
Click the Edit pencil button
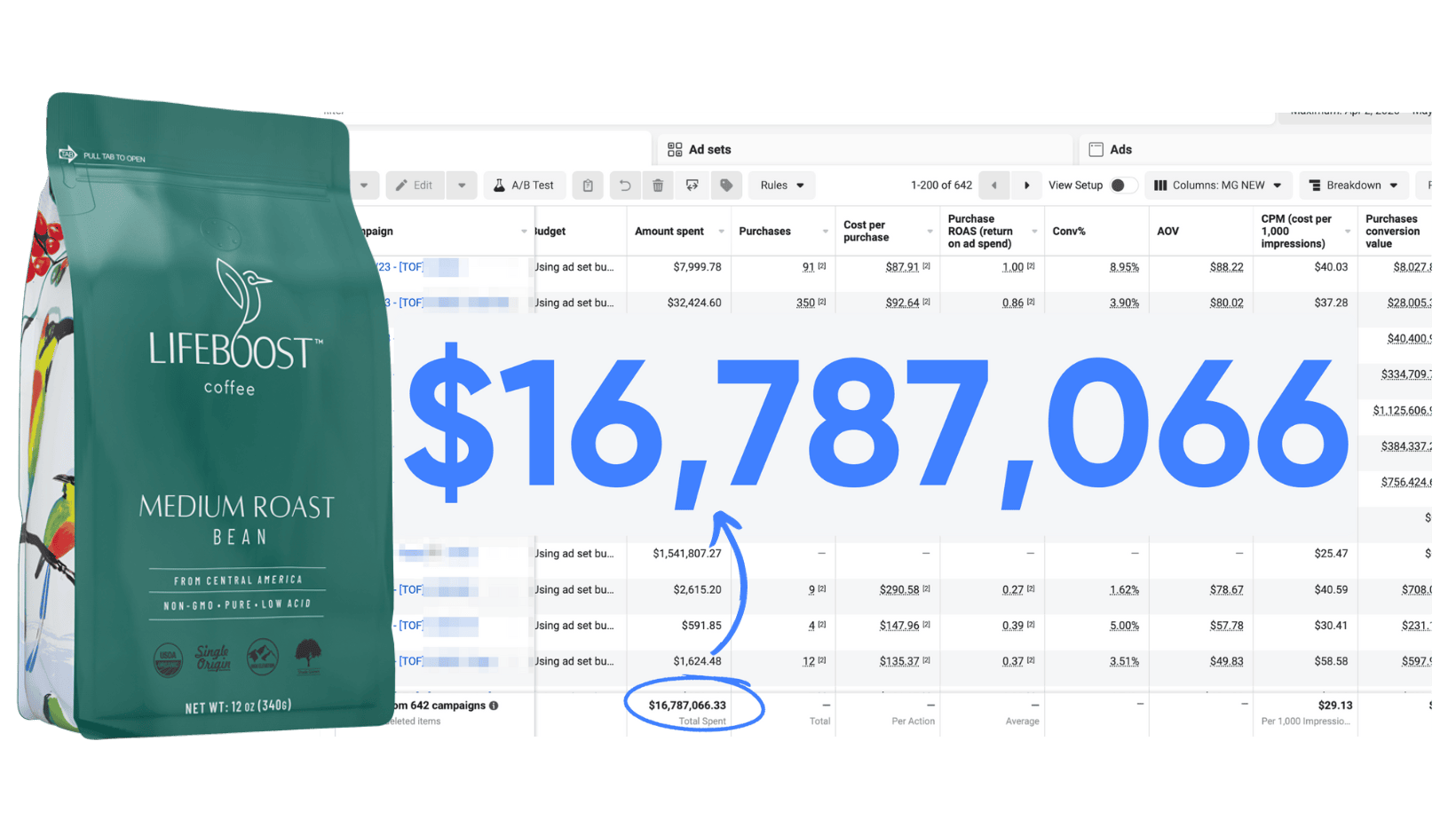tap(415, 185)
